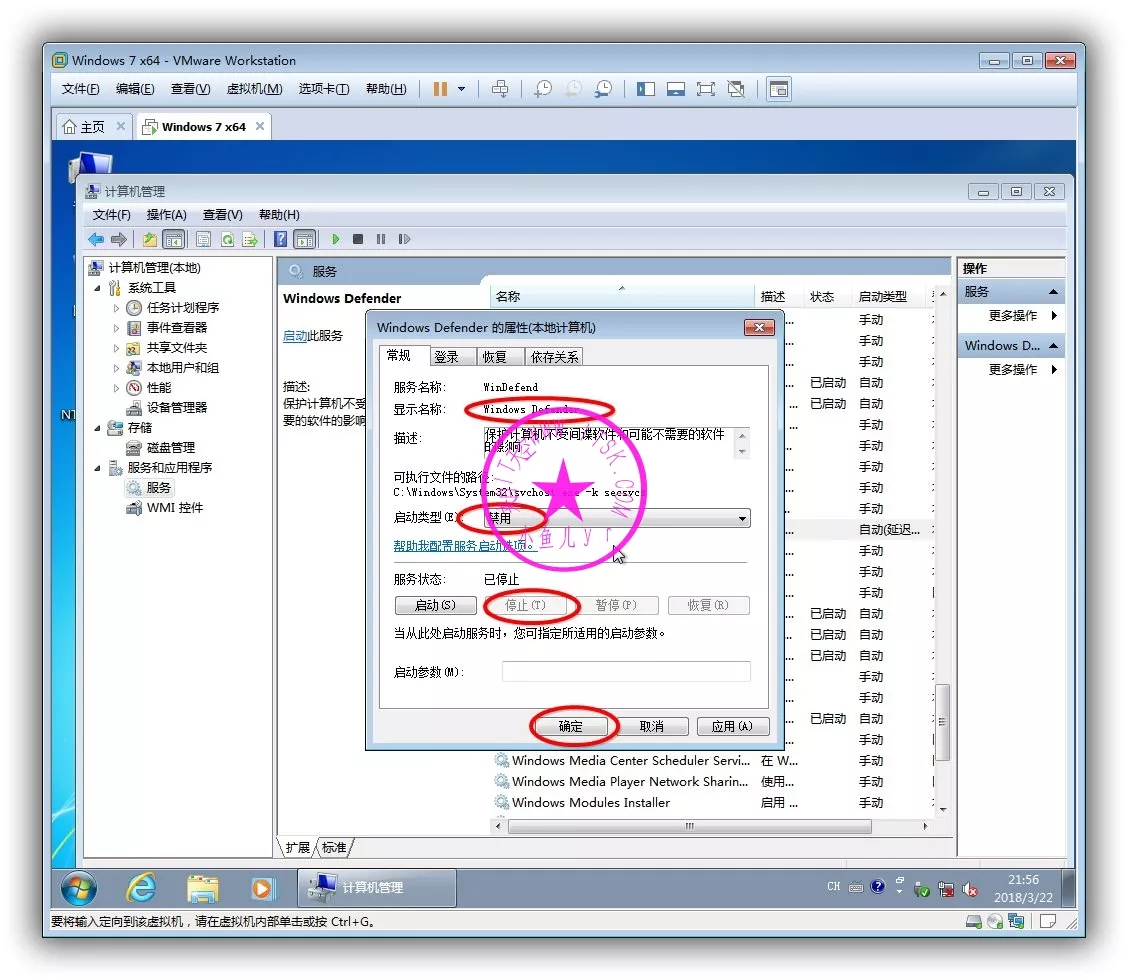Image resolution: width=1128 pixels, height=980 pixels.
Task: Click the VMware full screen mode icon
Action: 706,89
